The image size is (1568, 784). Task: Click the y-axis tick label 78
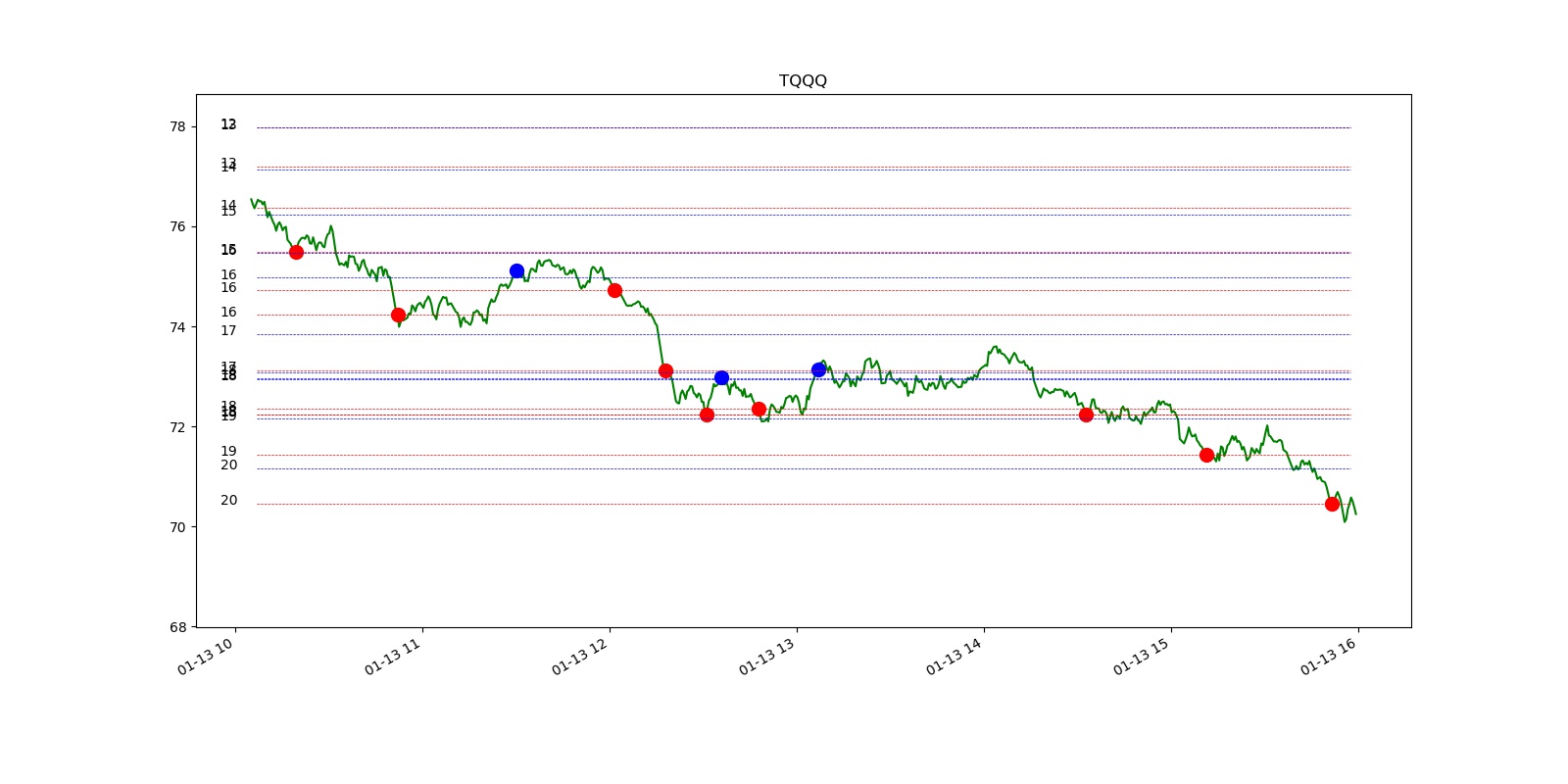(x=177, y=126)
